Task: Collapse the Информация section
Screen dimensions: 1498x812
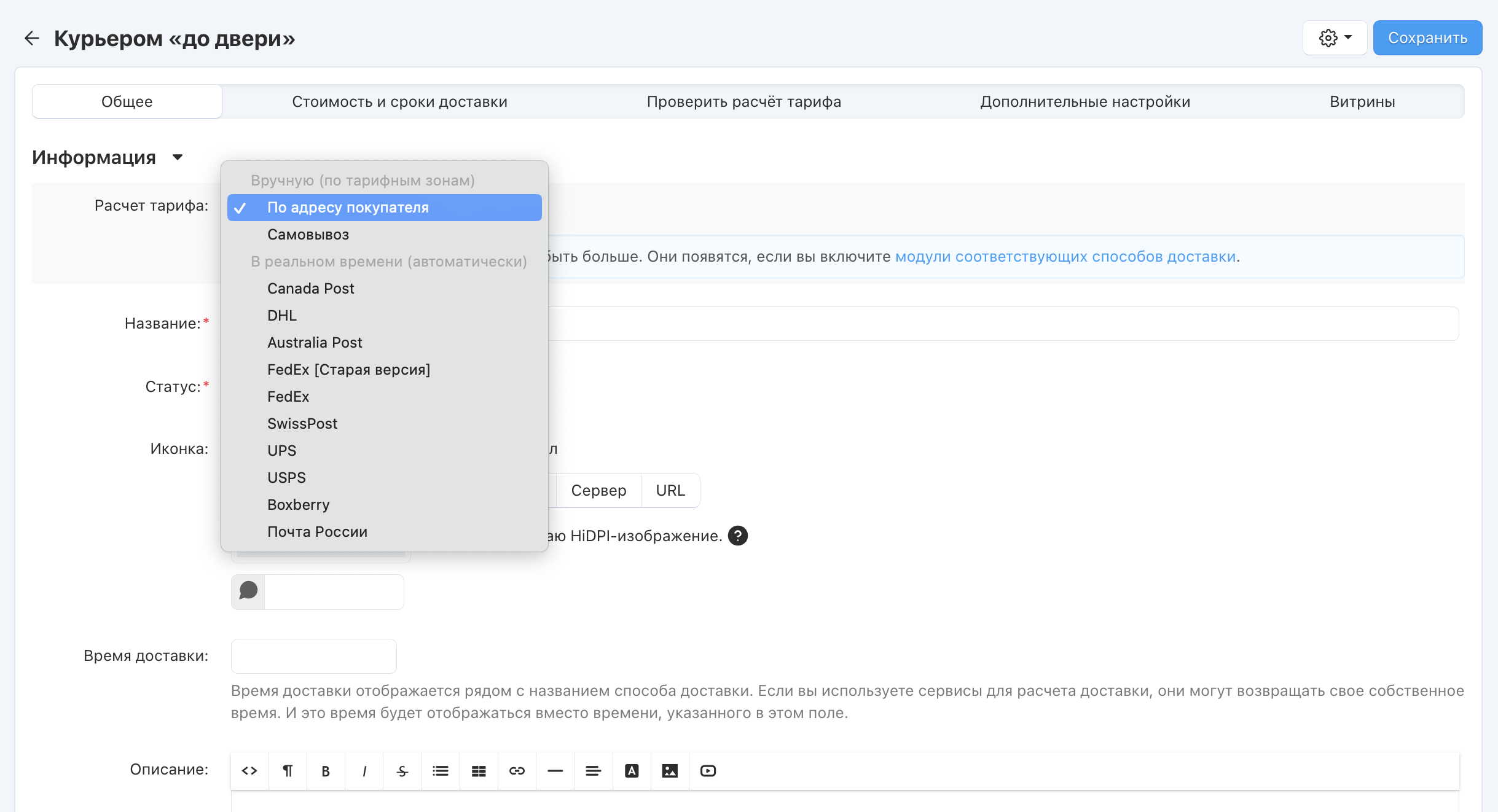Action: (x=178, y=157)
